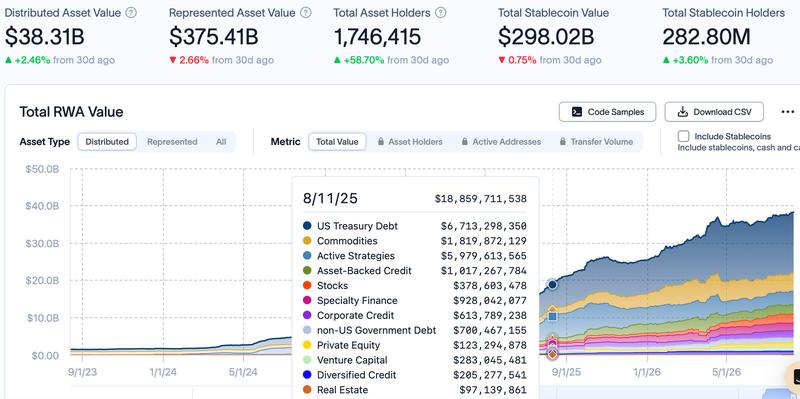Screen dimensions: 800x399
Task: Click the lock icon beside Asset Holders metric
Action: click(381, 142)
